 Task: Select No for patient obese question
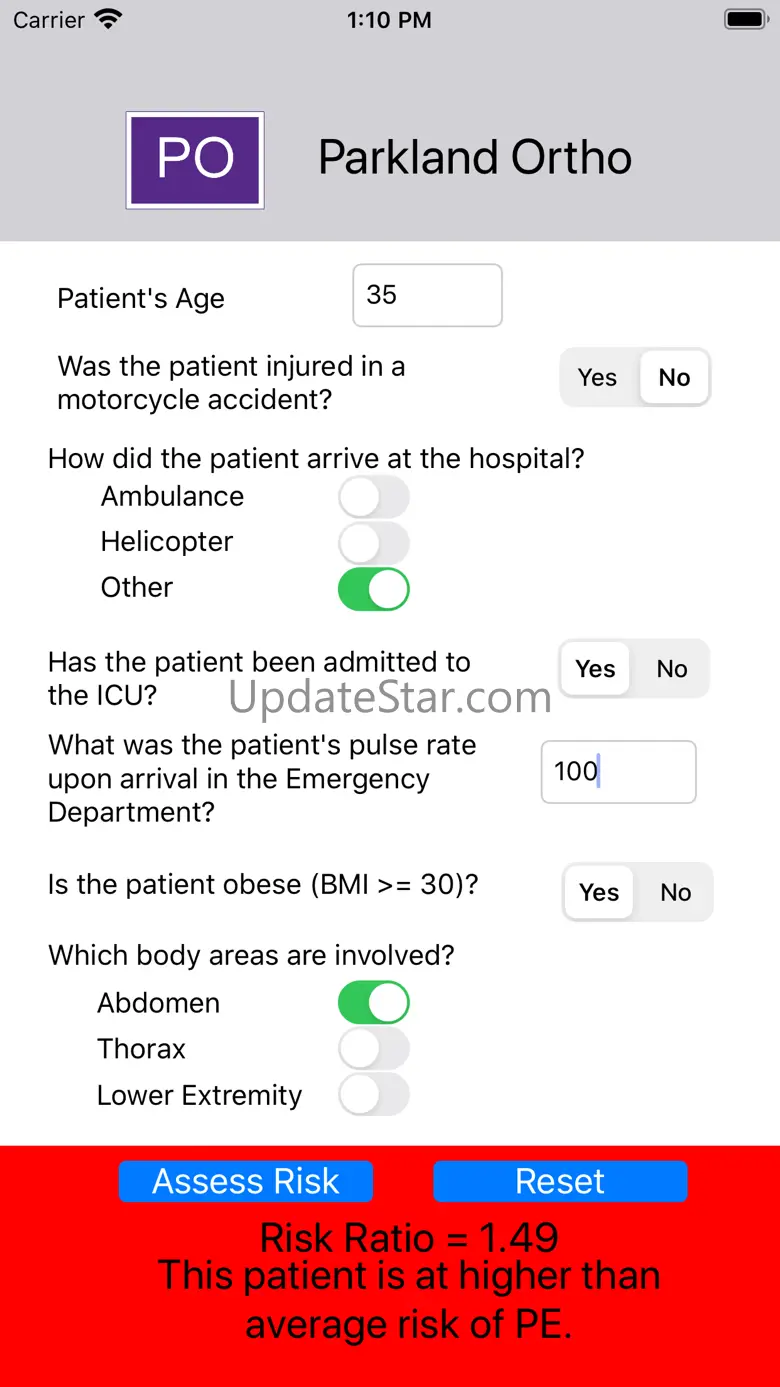[x=676, y=892]
